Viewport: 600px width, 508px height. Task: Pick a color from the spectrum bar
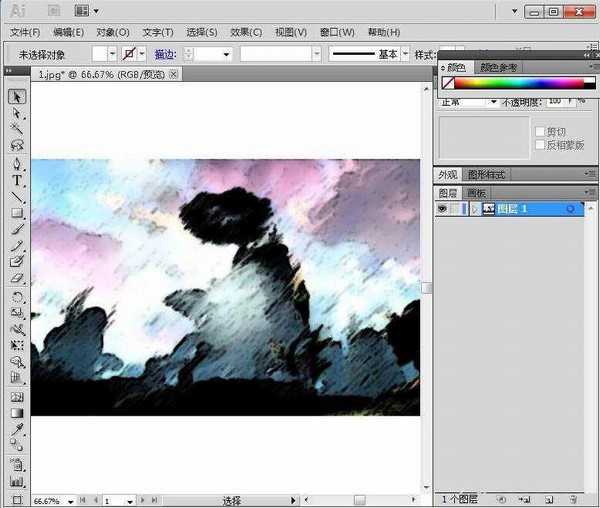520,84
